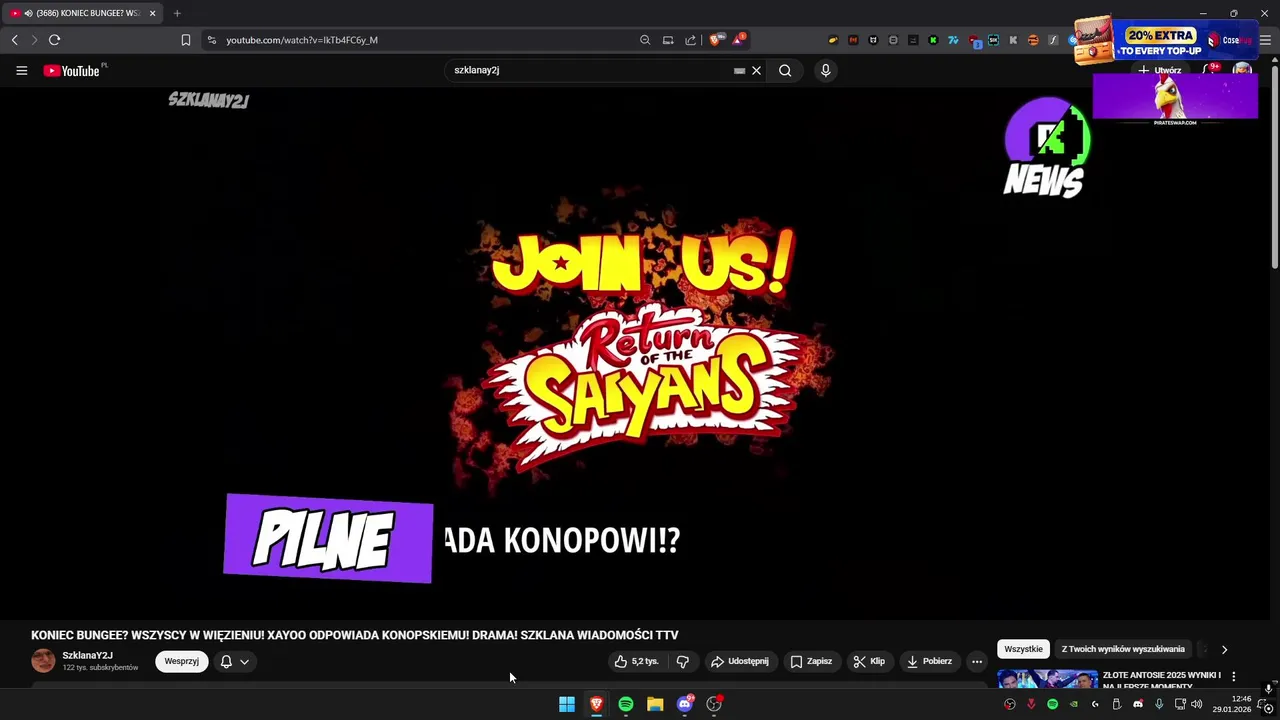
Task: Open the on-screen keyboard icon in search box
Action: tap(739, 71)
